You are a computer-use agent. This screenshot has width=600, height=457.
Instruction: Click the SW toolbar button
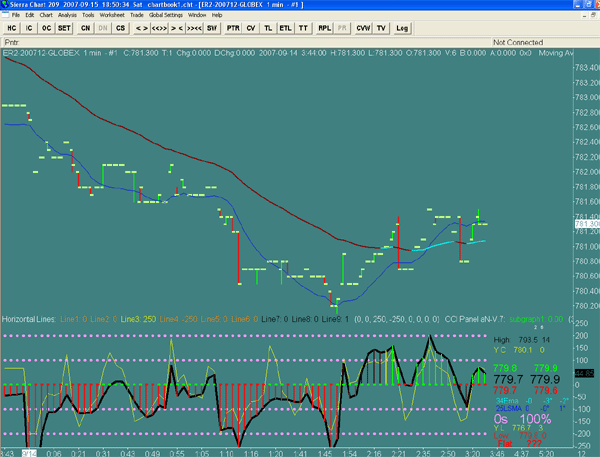coord(212,28)
